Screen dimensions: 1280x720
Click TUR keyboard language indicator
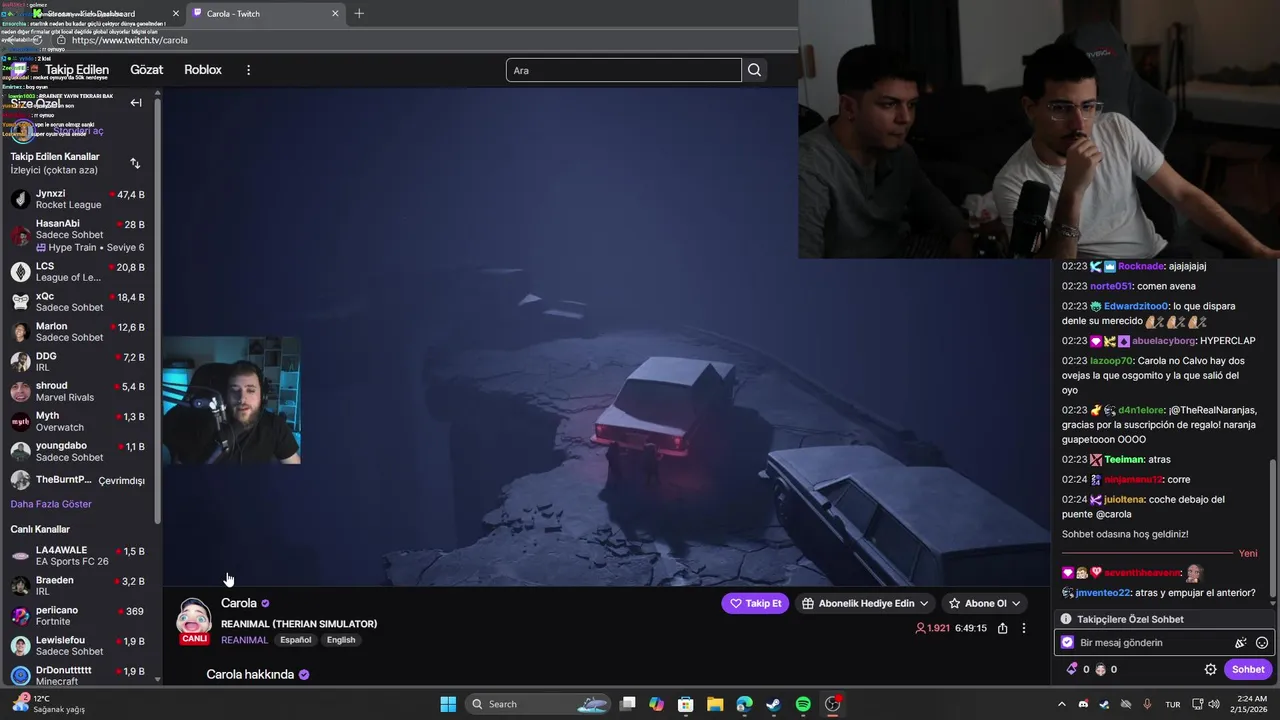1172,704
